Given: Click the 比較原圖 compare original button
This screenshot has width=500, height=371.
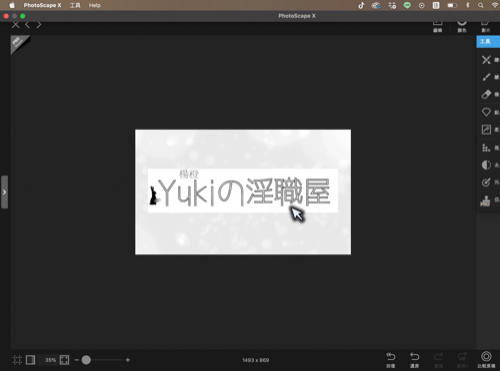Looking at the screenshot, I should 486,360.
